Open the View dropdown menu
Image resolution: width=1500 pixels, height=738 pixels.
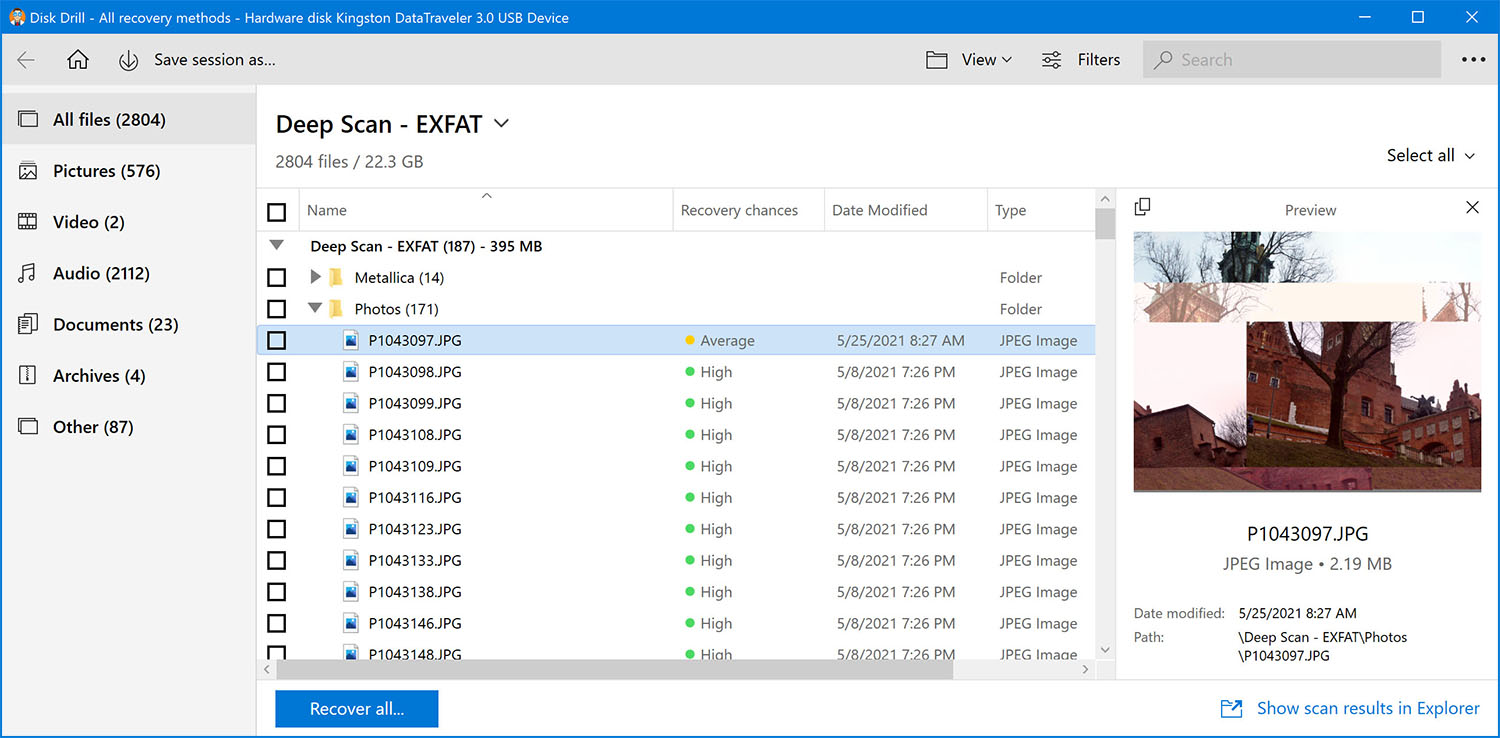click(x=985, y=60)
